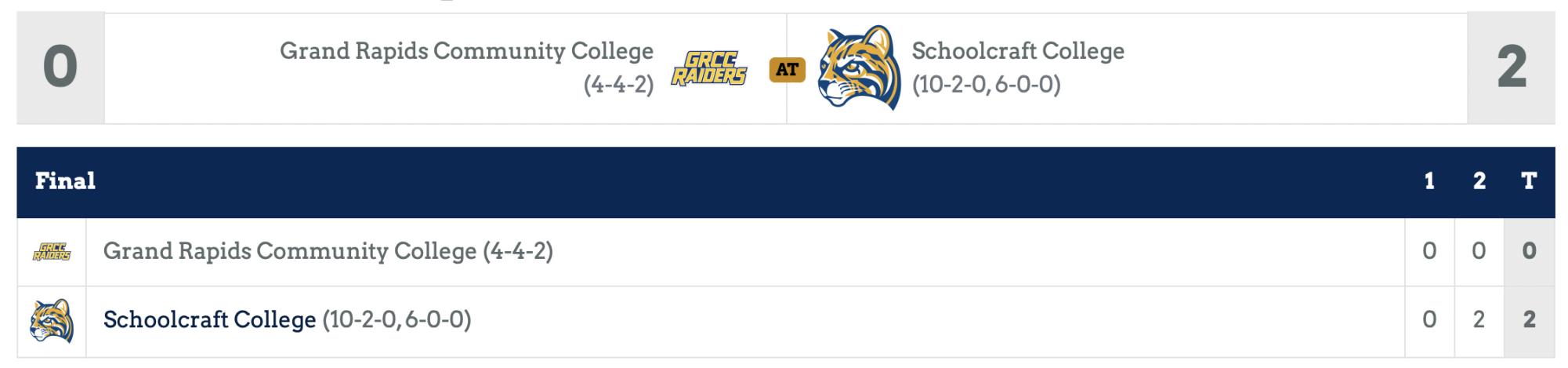Click Schoolcraft's second period score of 2
This screenshot has width=1568, height=368.
point(1479,320)
